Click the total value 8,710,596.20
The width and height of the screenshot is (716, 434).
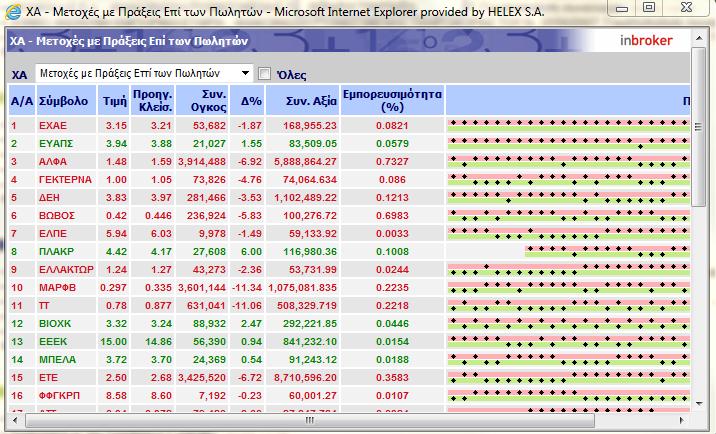305,377
